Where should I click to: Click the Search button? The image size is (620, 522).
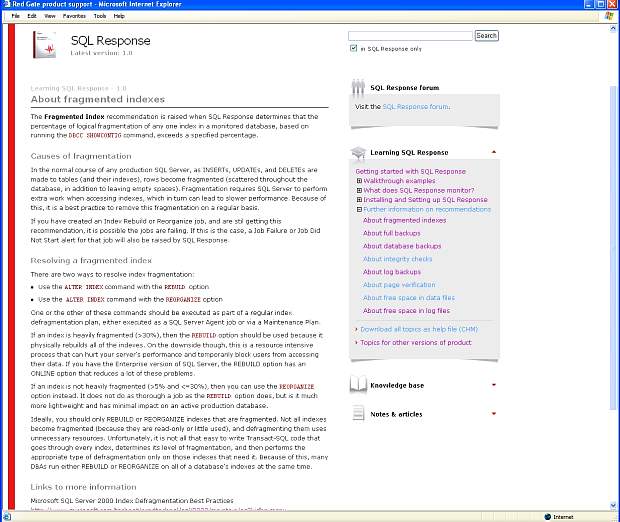486,36
